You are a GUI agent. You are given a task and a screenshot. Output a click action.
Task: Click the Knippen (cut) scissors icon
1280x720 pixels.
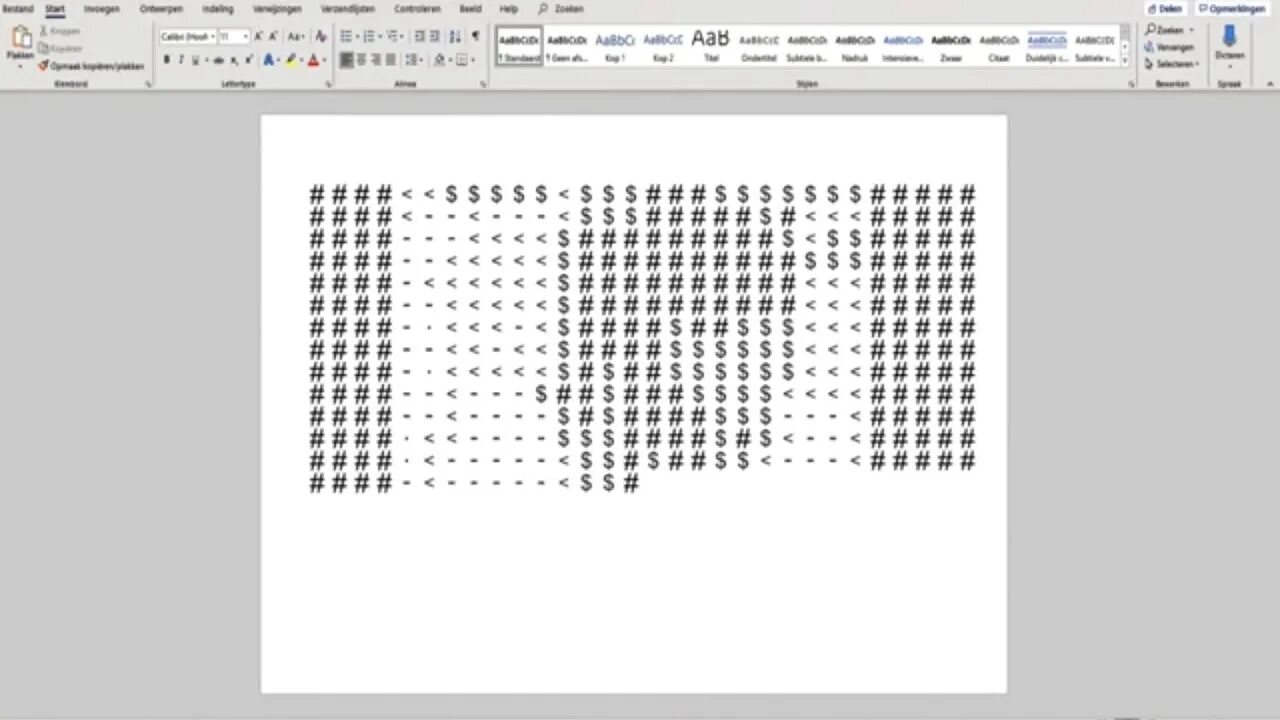point(44,32)
